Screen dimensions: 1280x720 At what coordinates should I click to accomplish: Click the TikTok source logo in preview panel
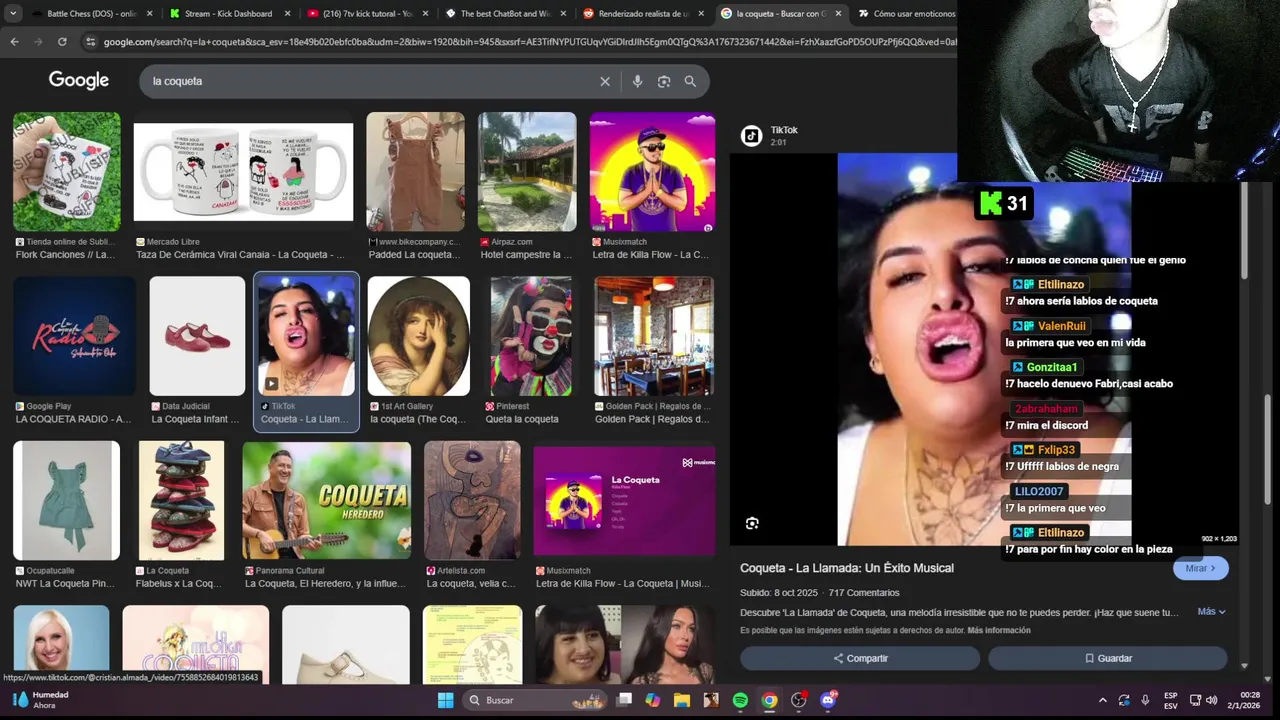[751, 136]
